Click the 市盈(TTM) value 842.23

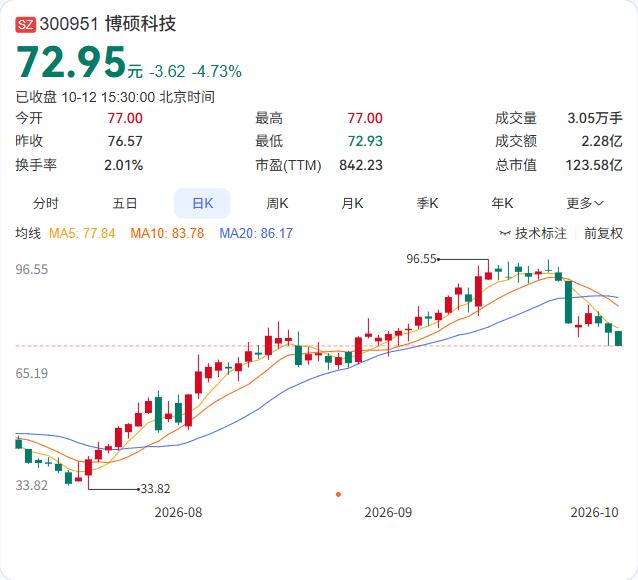click(x=361, y=165)
